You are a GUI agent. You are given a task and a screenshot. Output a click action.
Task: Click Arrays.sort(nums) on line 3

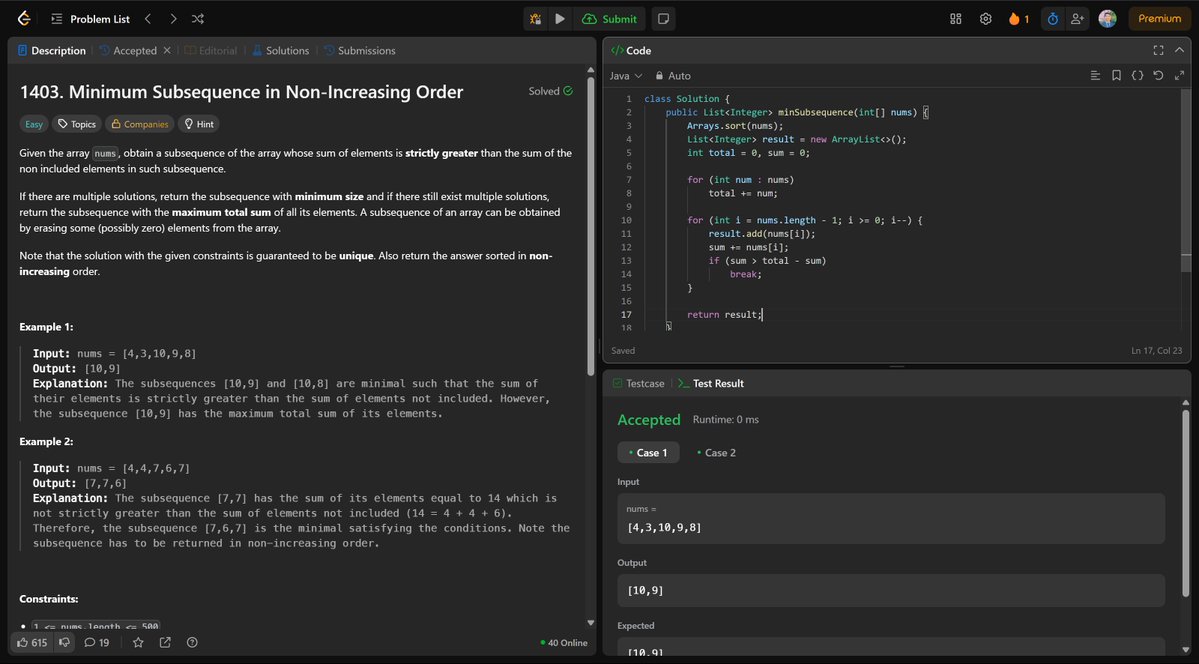click(735, 125)
